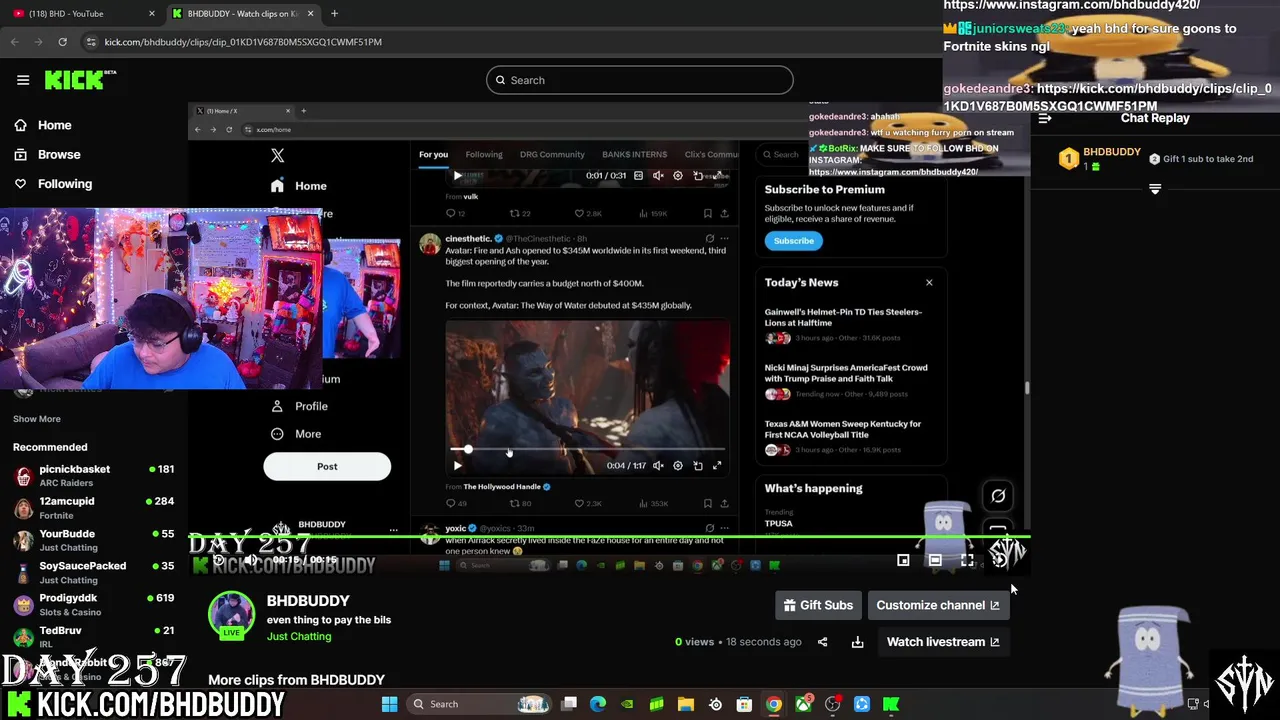1280x720 pixels.
Task: Click Subscribe under Subscribe to Premium
Action: pos(793,241)
